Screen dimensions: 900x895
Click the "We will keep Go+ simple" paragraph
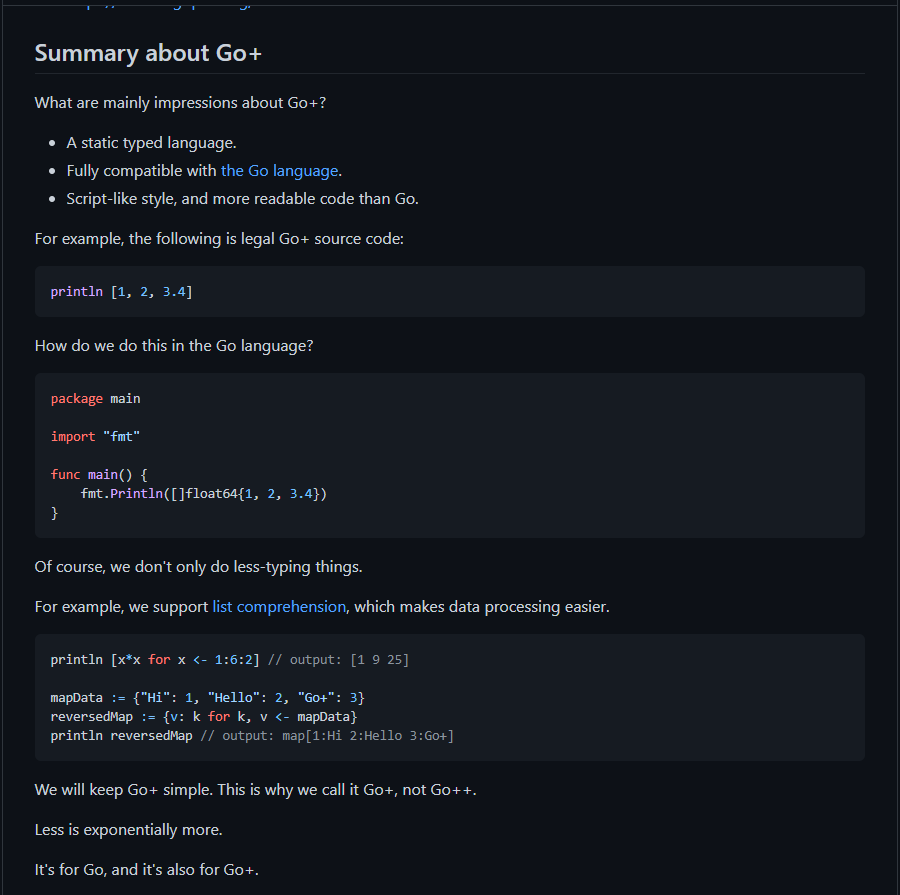[x=255, y=790]
